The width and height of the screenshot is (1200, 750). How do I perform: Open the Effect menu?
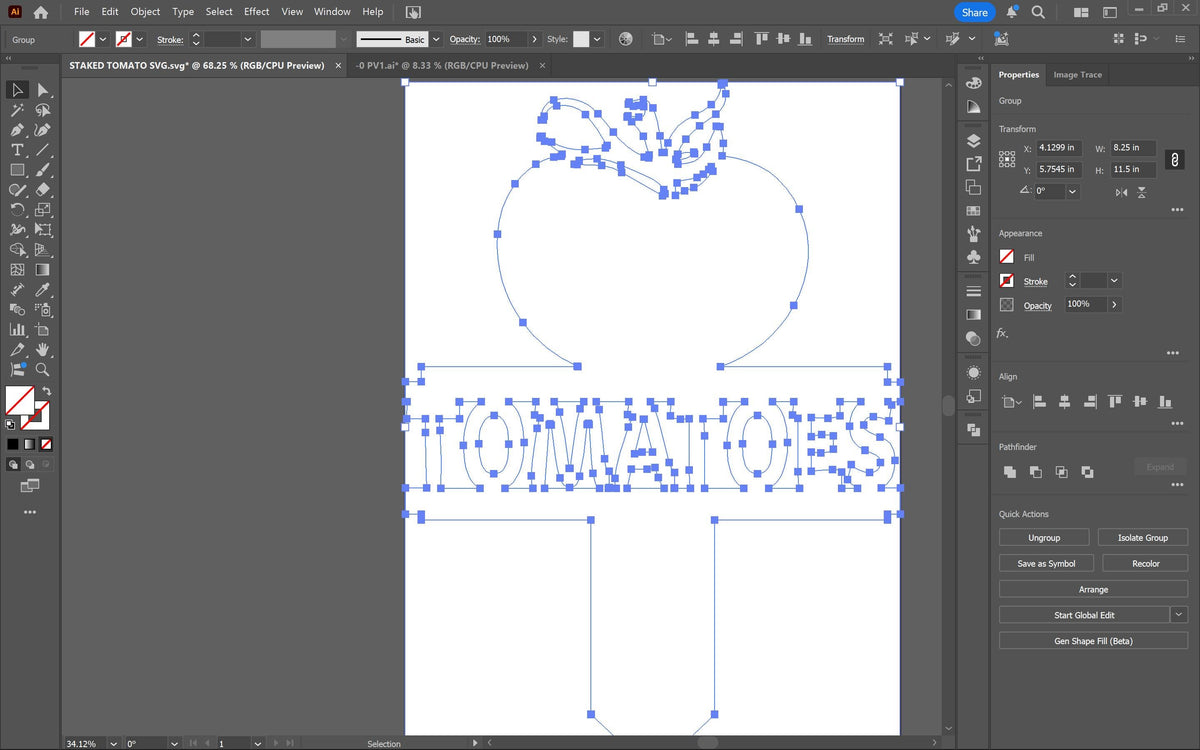(257, 12)
